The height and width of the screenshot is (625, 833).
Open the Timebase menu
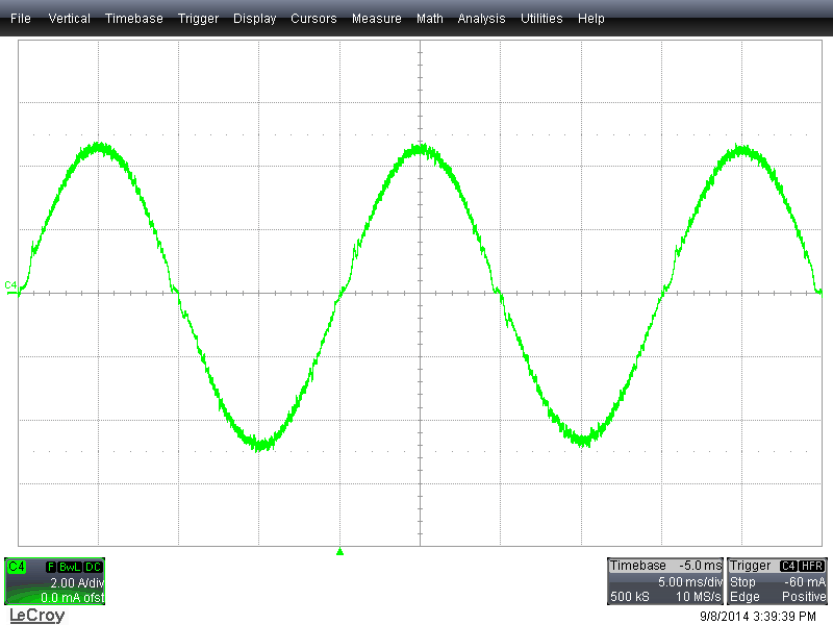[x=134, y=18]
